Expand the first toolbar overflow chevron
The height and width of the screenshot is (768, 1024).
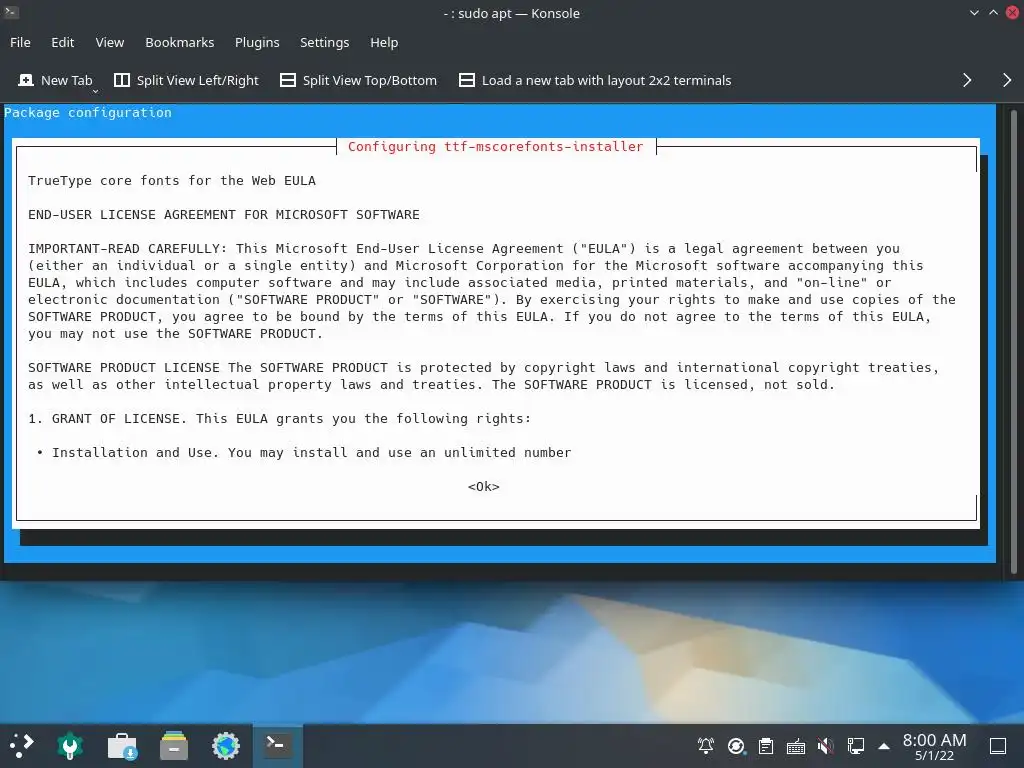[967, 80]
